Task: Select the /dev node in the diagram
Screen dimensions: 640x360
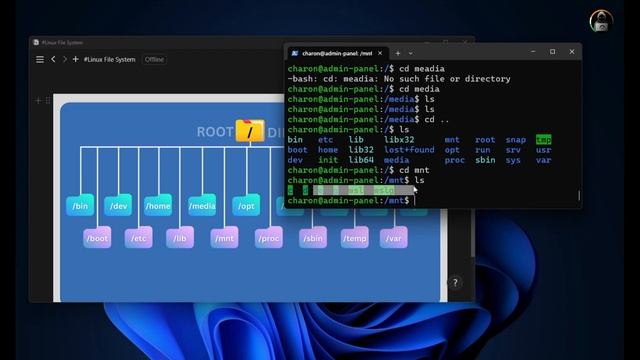Action: click(118, 206)
